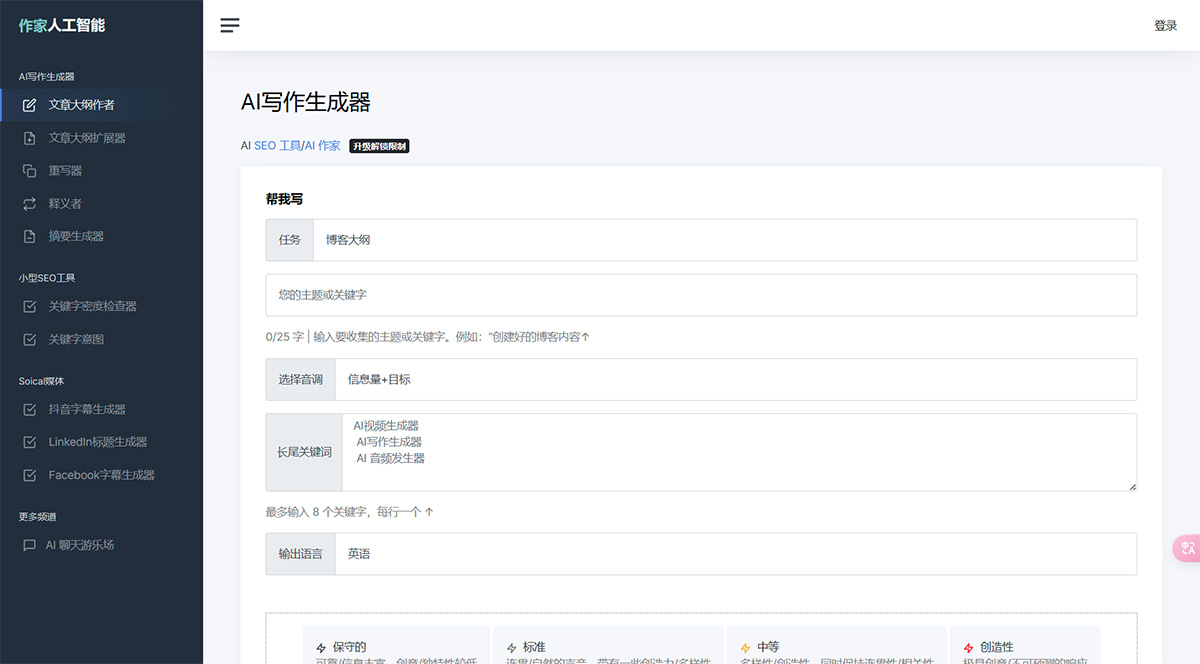Click the 摘要生成器 document icon

[31, 236]
